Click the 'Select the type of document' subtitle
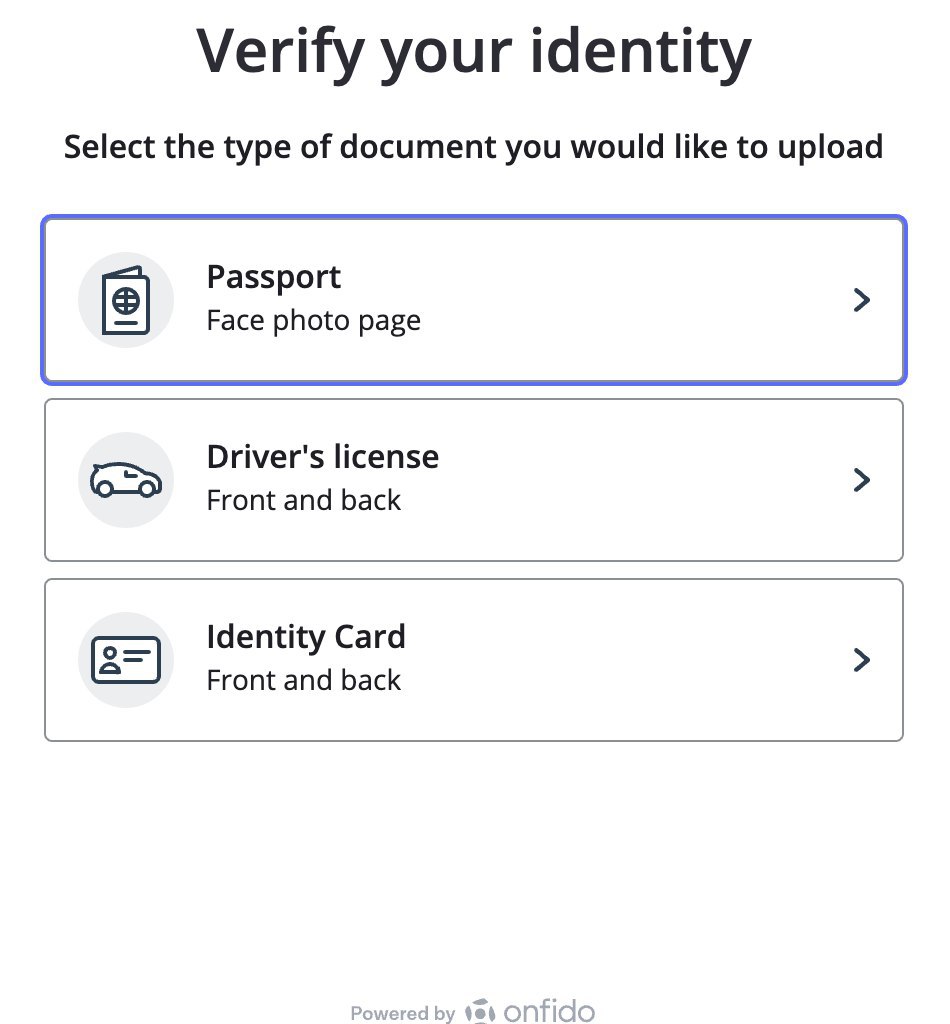Image resolution: width=950 pixels, height=1024 pixels. [x=474, y=147]
